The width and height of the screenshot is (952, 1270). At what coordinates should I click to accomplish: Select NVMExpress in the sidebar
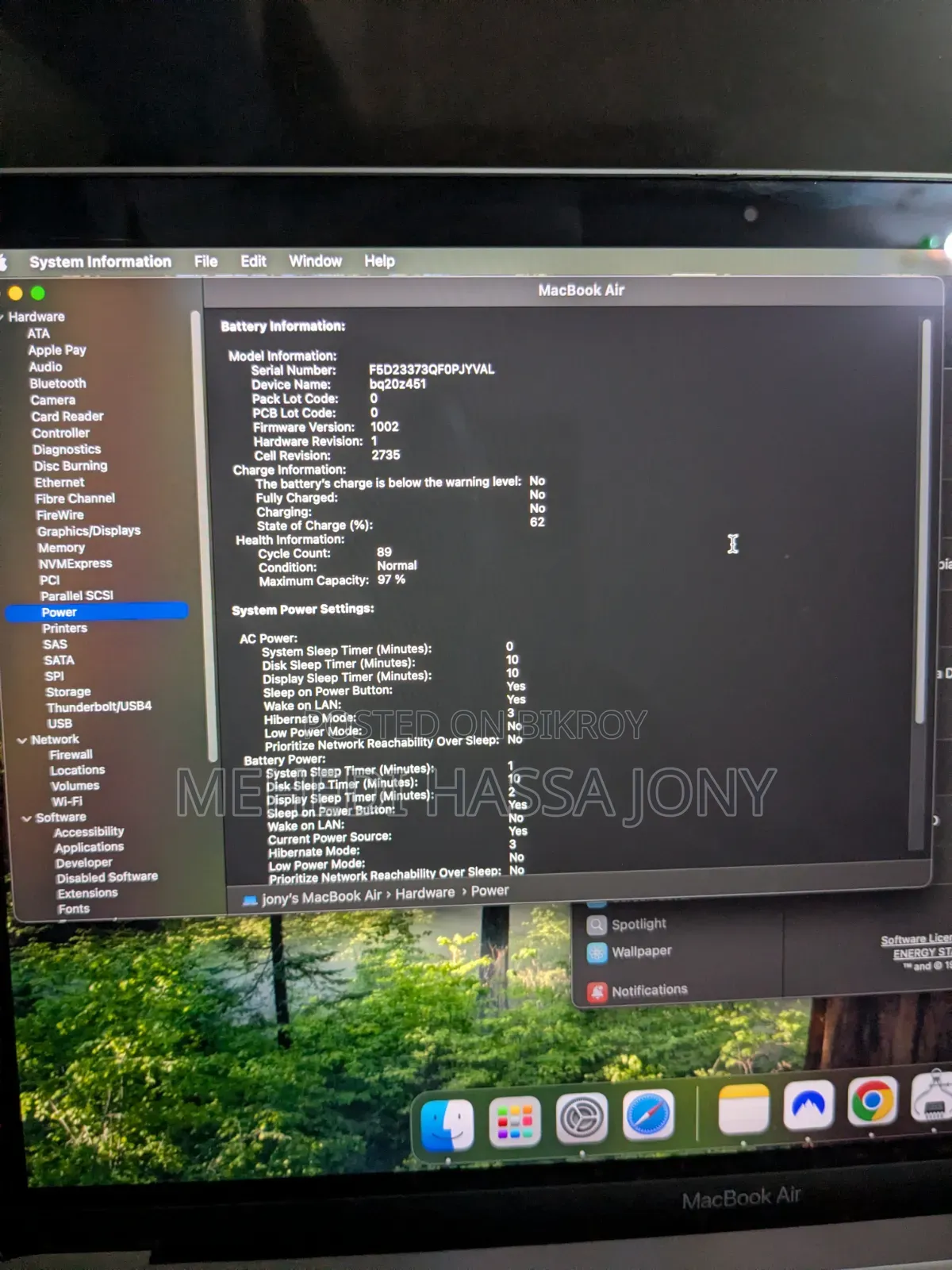click(75, 564)
